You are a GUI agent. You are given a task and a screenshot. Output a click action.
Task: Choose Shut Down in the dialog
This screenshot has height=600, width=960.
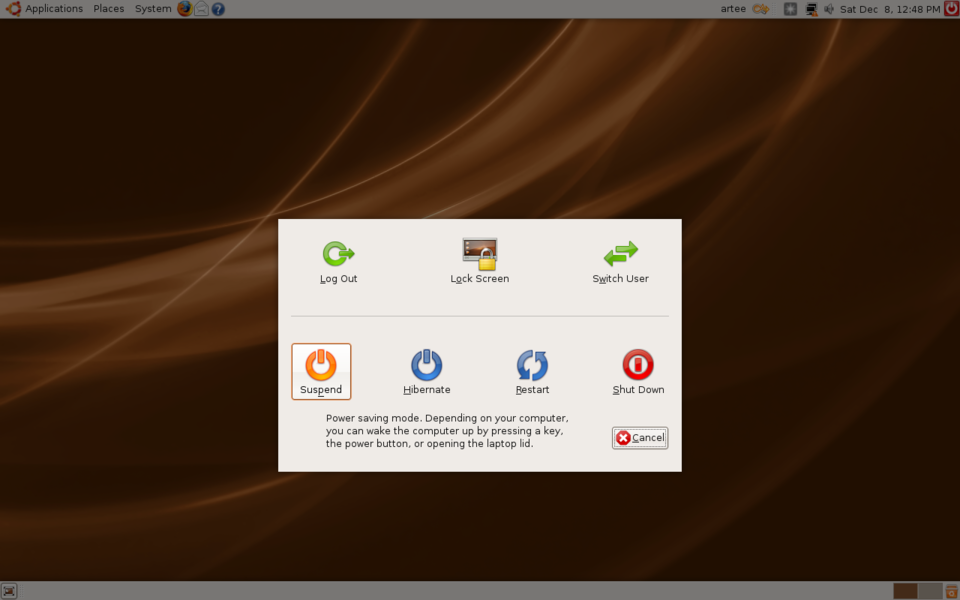point(638,372)
